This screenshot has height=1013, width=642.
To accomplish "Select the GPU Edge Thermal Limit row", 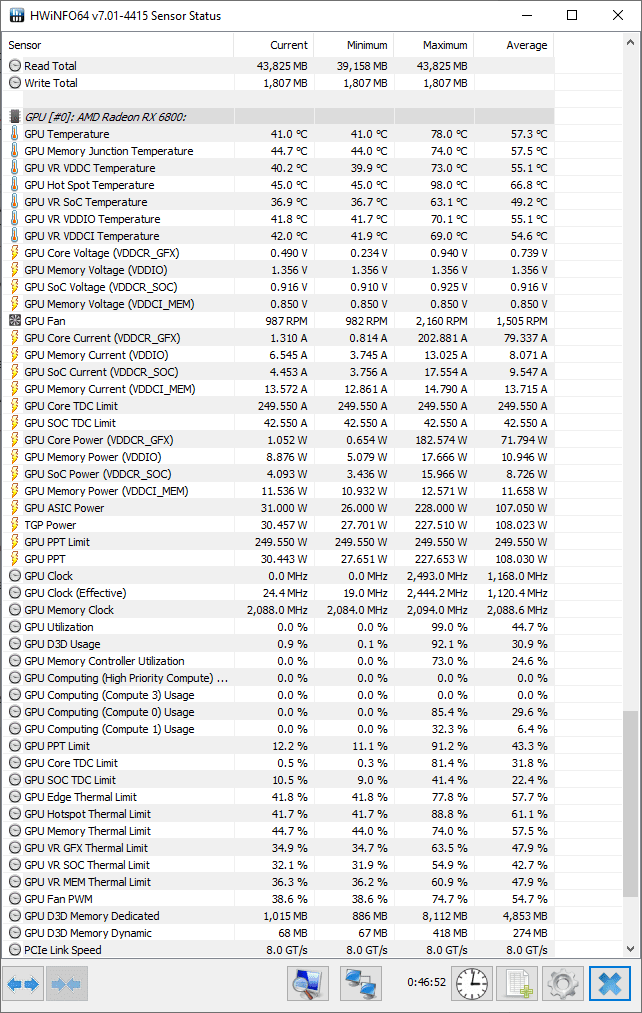I will point(278,797).
